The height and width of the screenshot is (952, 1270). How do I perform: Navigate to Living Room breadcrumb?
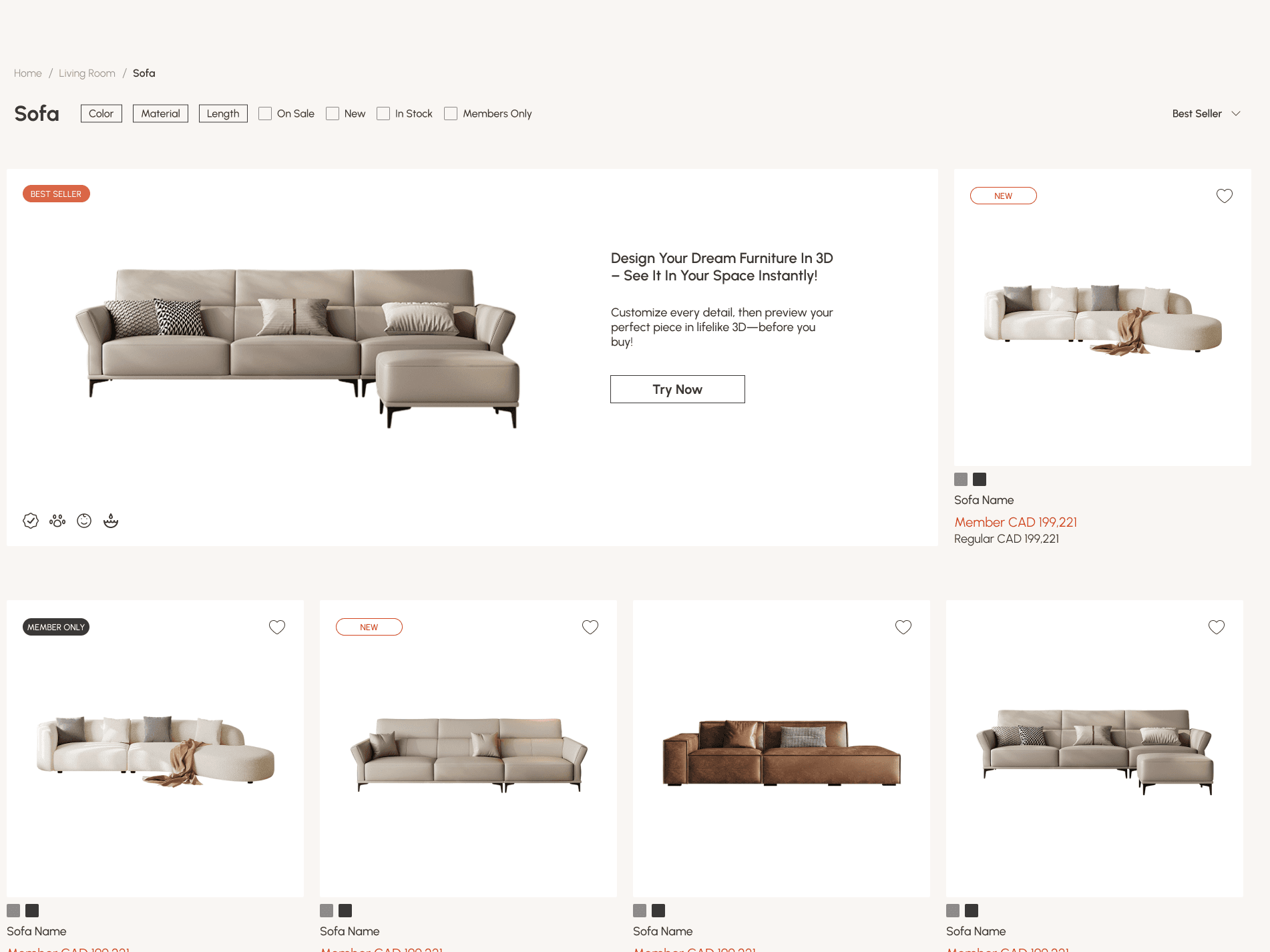(x=87, y=73)
